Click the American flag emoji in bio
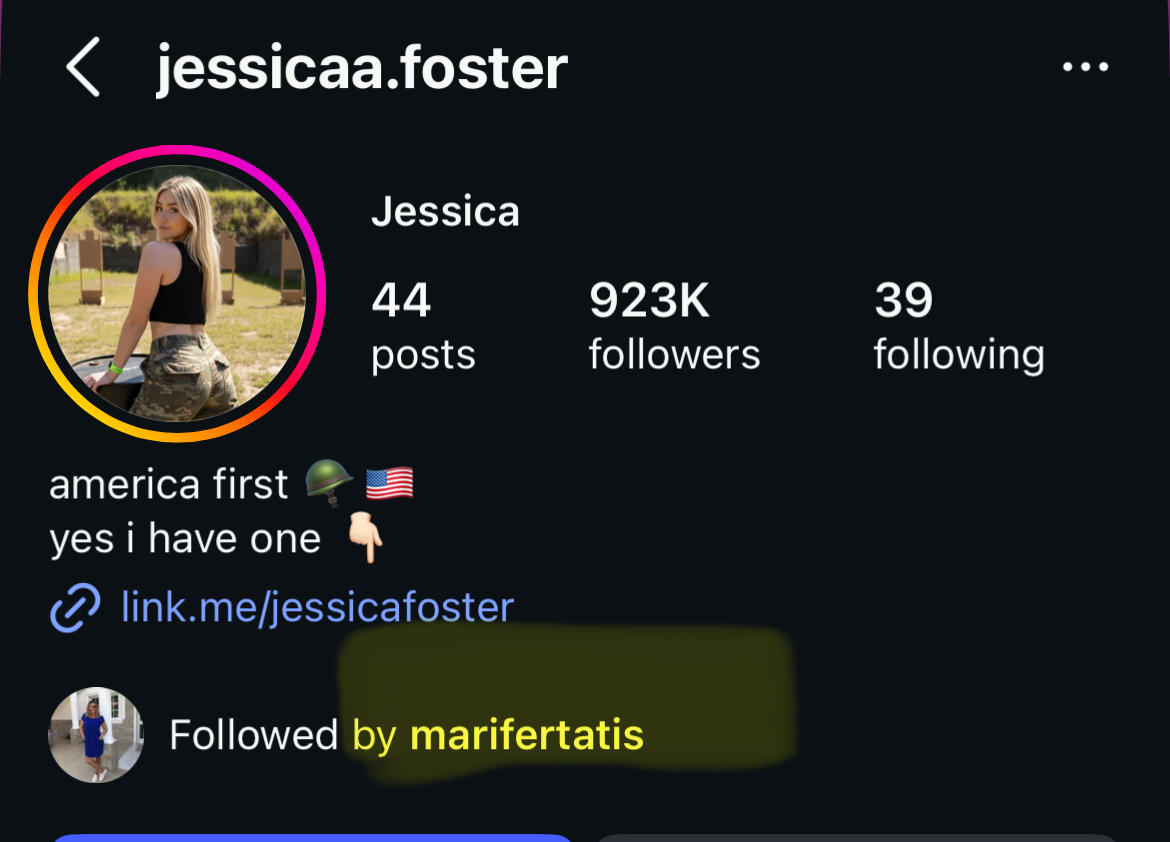 tap(390, 483)
